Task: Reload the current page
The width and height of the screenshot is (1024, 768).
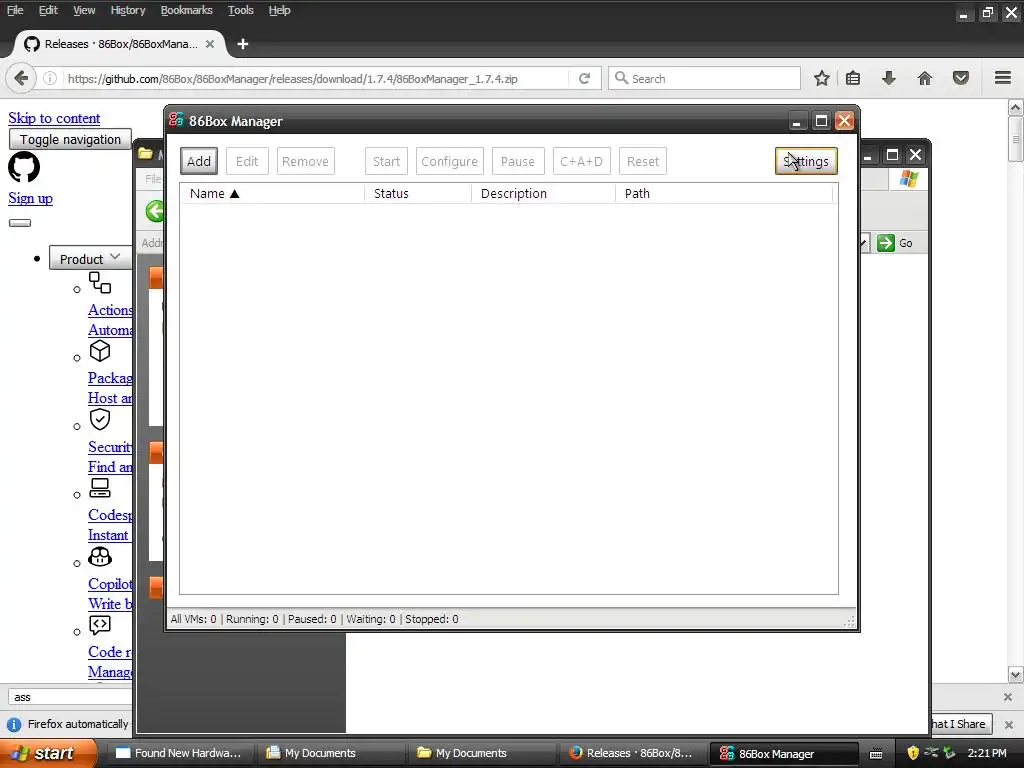Action: (x=584, y=78)
